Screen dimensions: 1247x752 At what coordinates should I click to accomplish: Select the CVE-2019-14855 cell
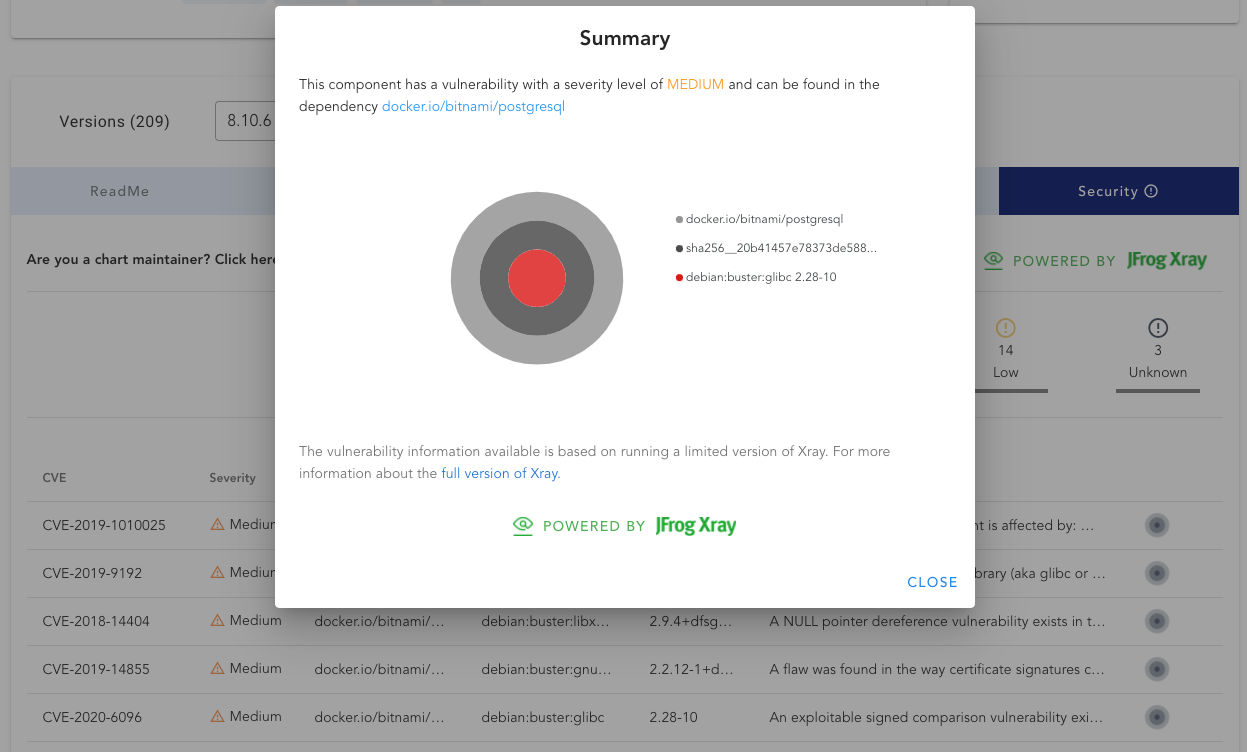(x=96, y=669)
